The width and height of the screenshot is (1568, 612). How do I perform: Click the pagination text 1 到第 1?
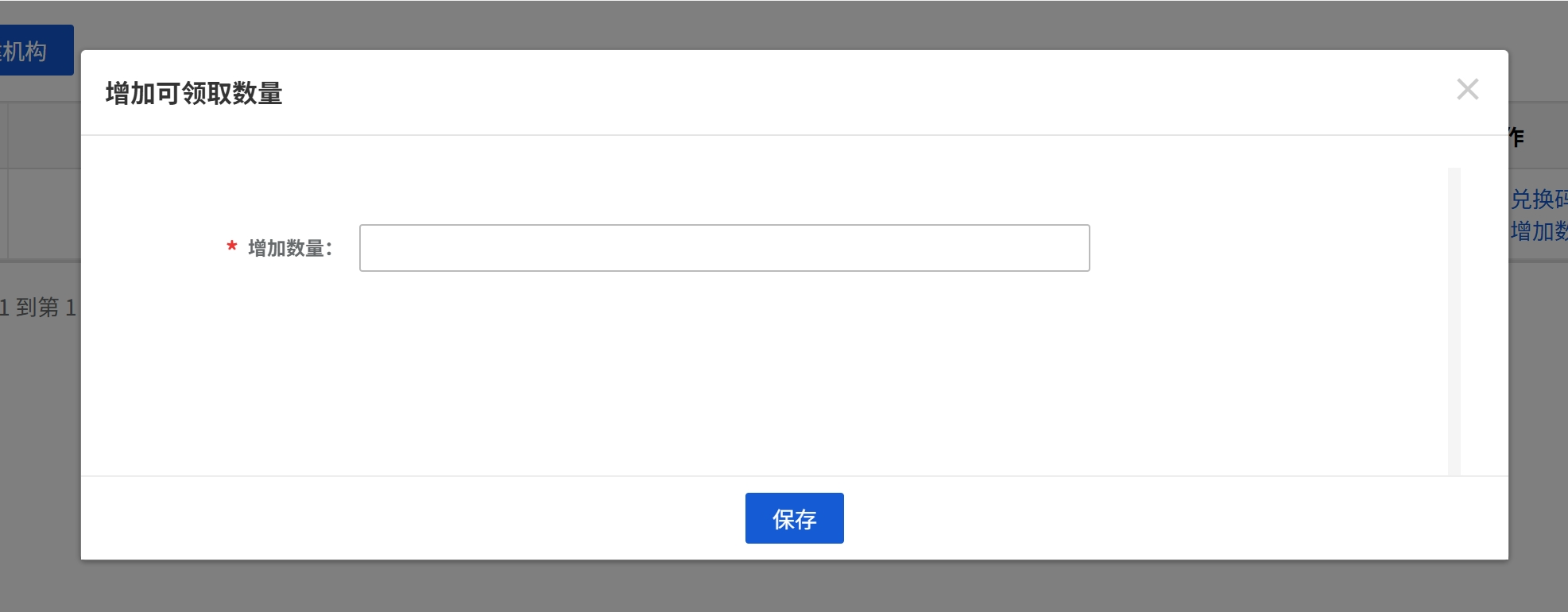tap(38, 308)
